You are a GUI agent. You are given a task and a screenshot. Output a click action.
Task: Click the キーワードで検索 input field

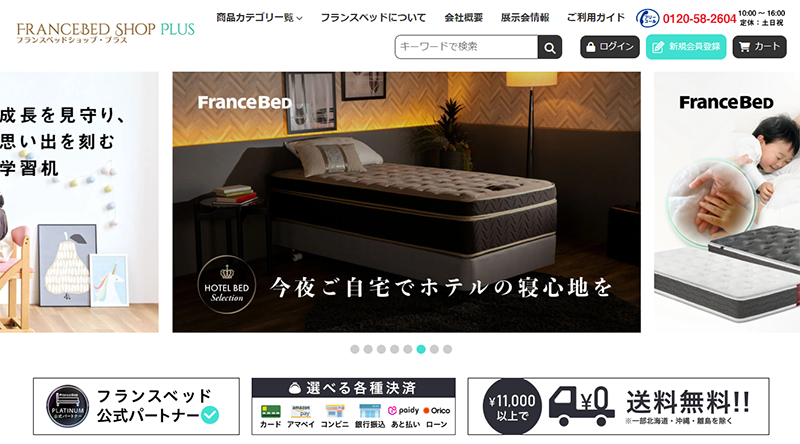coord(466,47)
